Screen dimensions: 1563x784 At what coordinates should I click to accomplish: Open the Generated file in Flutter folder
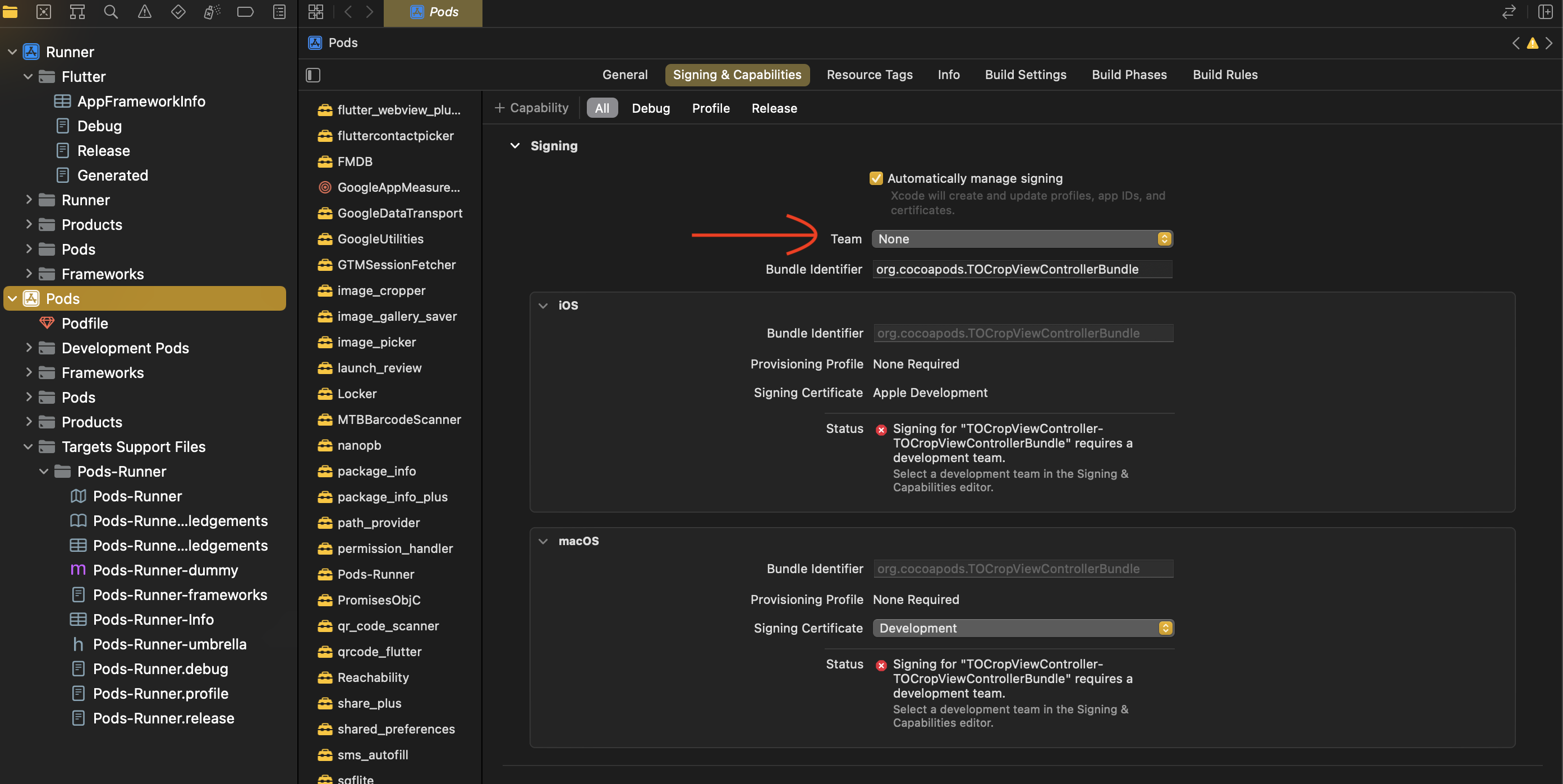tap(113, 175)
